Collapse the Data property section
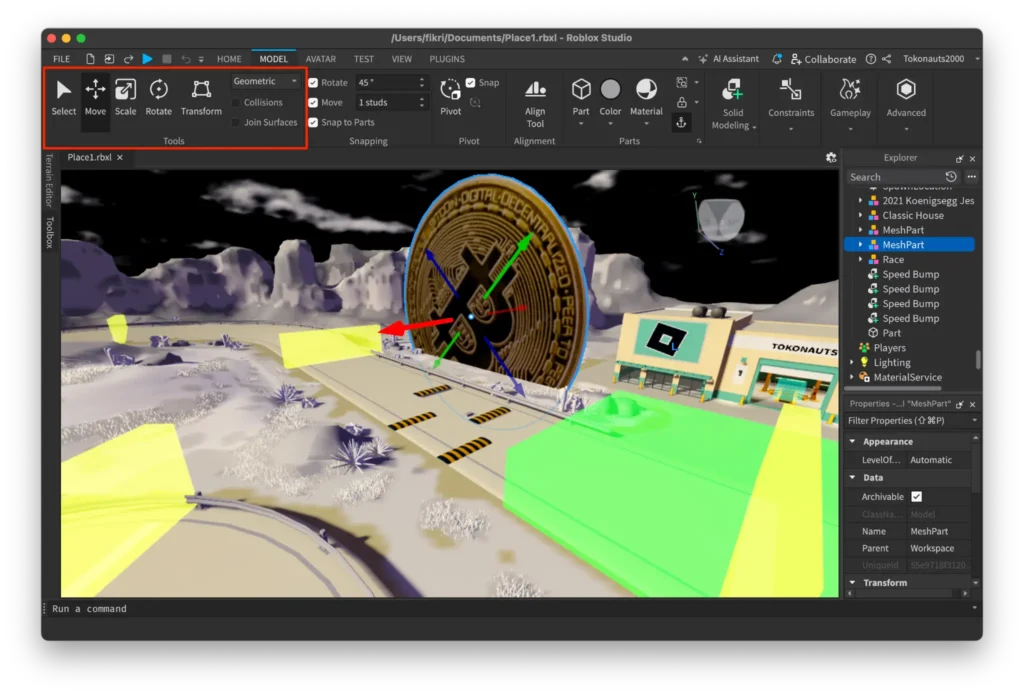The width and height of the screenshot is (1024, 695). (x=852, y=477)
